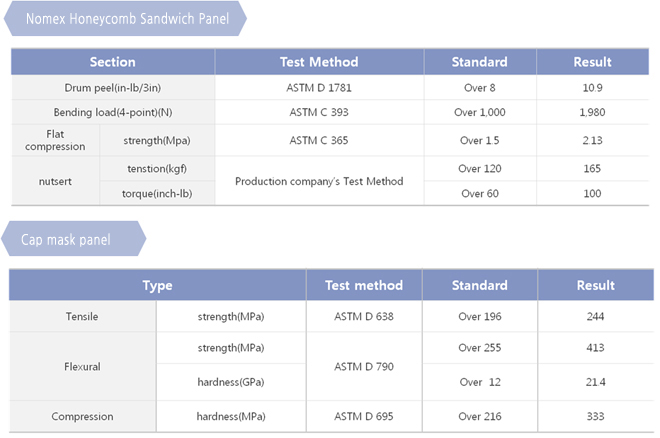
Task: Click the Type column header
Action: (157, 285)
